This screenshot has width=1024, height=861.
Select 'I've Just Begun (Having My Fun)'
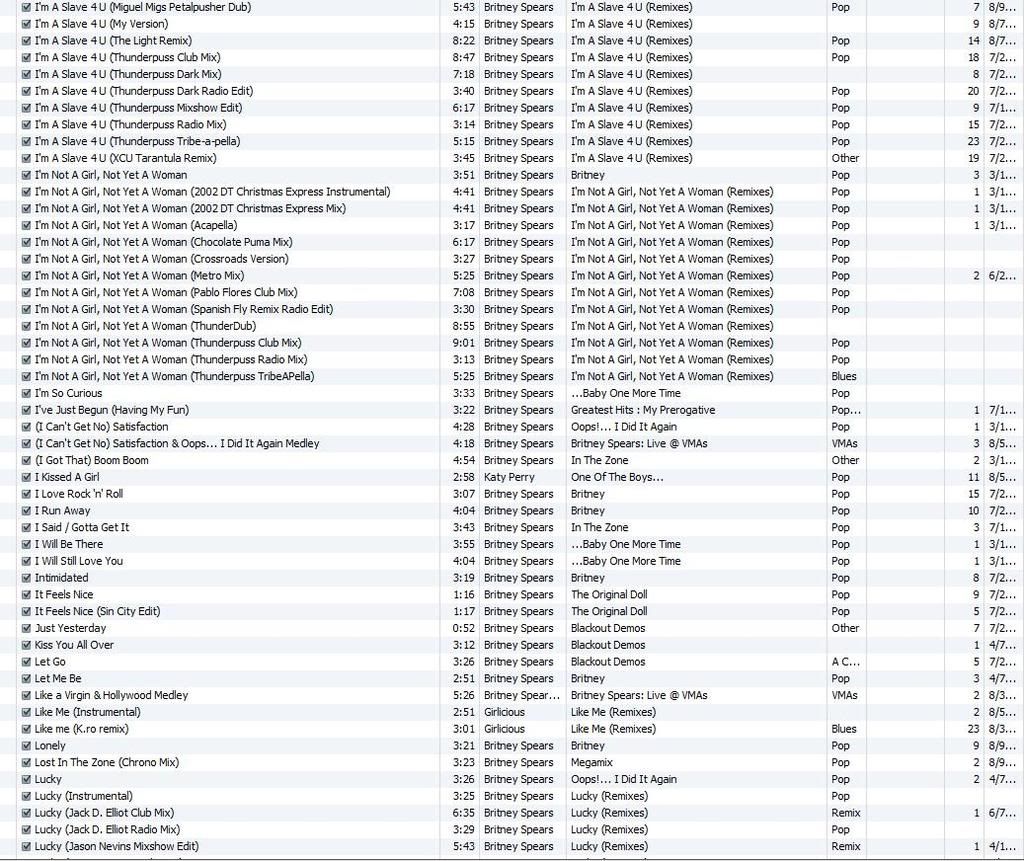[x=111, y=410]
